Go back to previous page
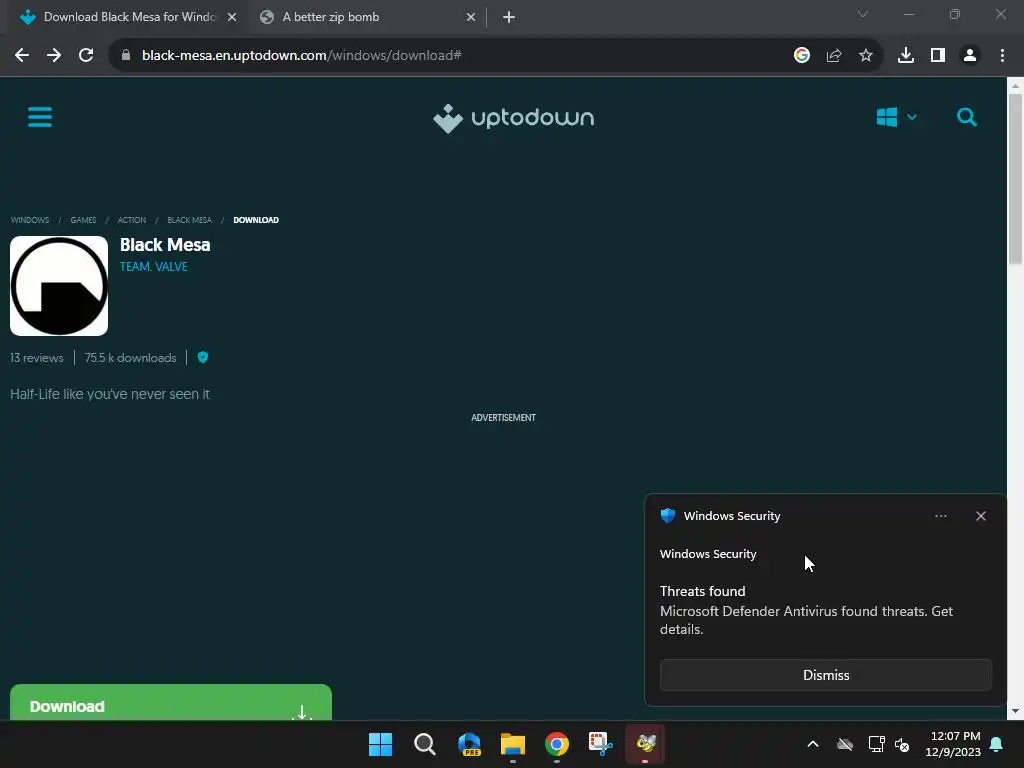The width and height of the screenshot is (1024, 768). [x=22, y=56]
